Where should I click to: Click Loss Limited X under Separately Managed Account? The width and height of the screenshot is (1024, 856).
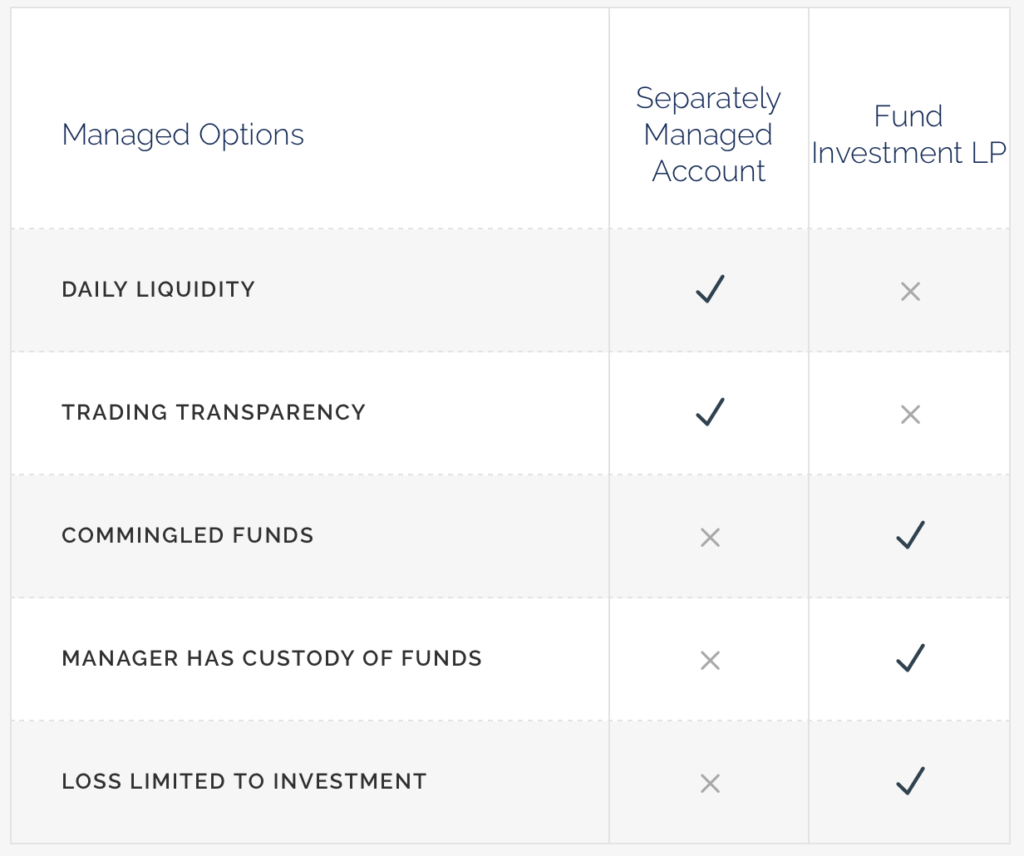coord(710,783)
